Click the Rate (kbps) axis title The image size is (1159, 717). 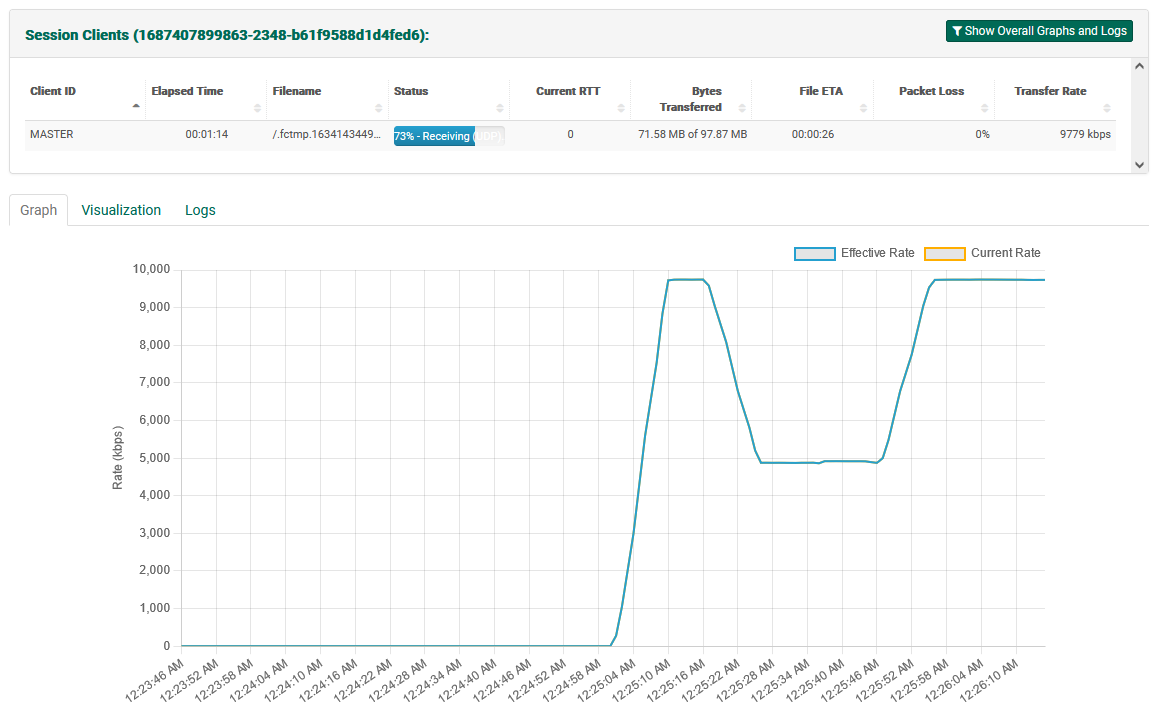point(118,458)
